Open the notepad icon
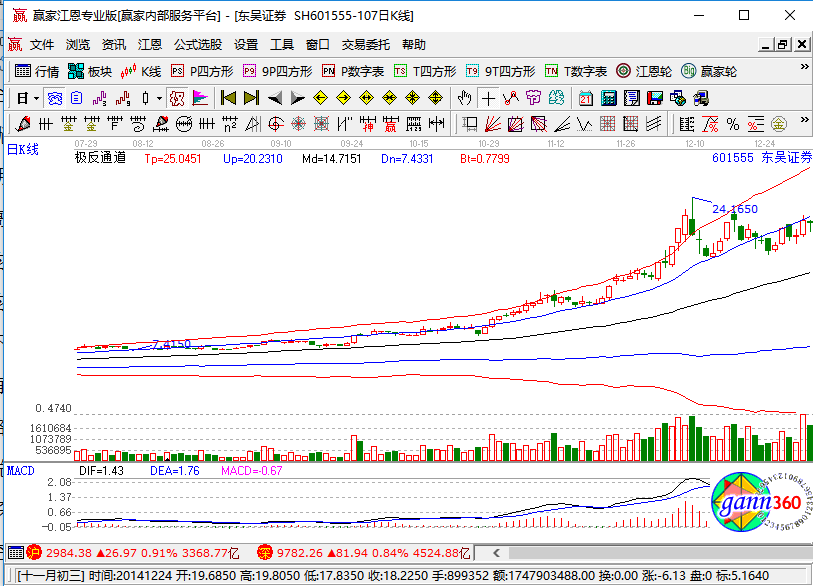The width and height of the screenshot is (813, 586). tap(632, 98)
